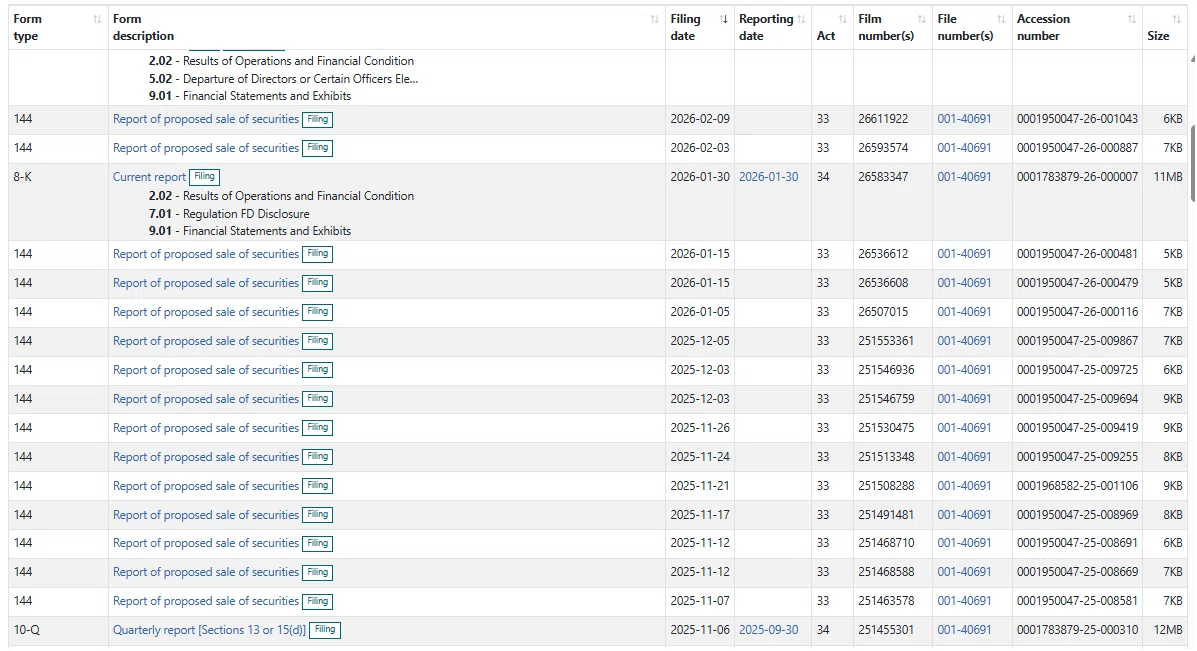1197x651 pixels.
Task: Click item 7.01 Regulation FD Disclosure
Action: pyautogui.click(x=229, y=214)
